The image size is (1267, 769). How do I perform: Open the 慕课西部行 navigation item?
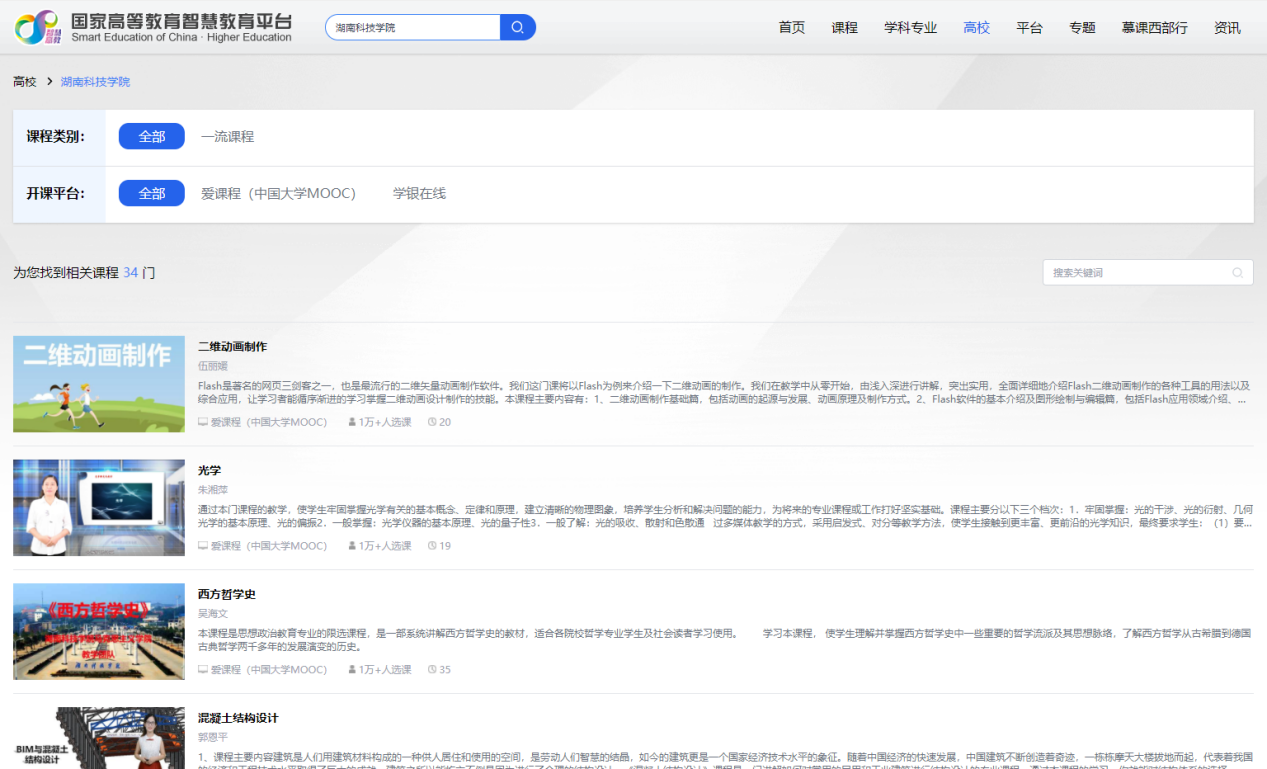(x=1154, y=28)
